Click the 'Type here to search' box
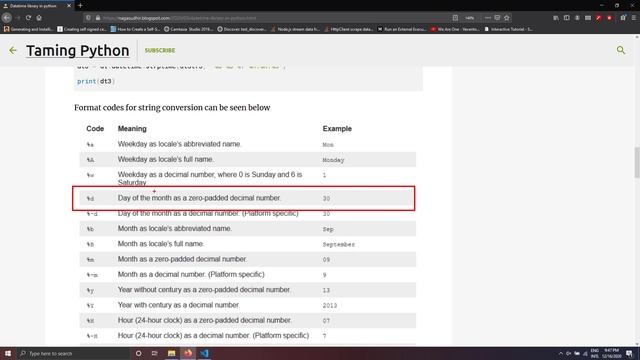Screen dimensions: 640x360 click(x=73, y=353)
